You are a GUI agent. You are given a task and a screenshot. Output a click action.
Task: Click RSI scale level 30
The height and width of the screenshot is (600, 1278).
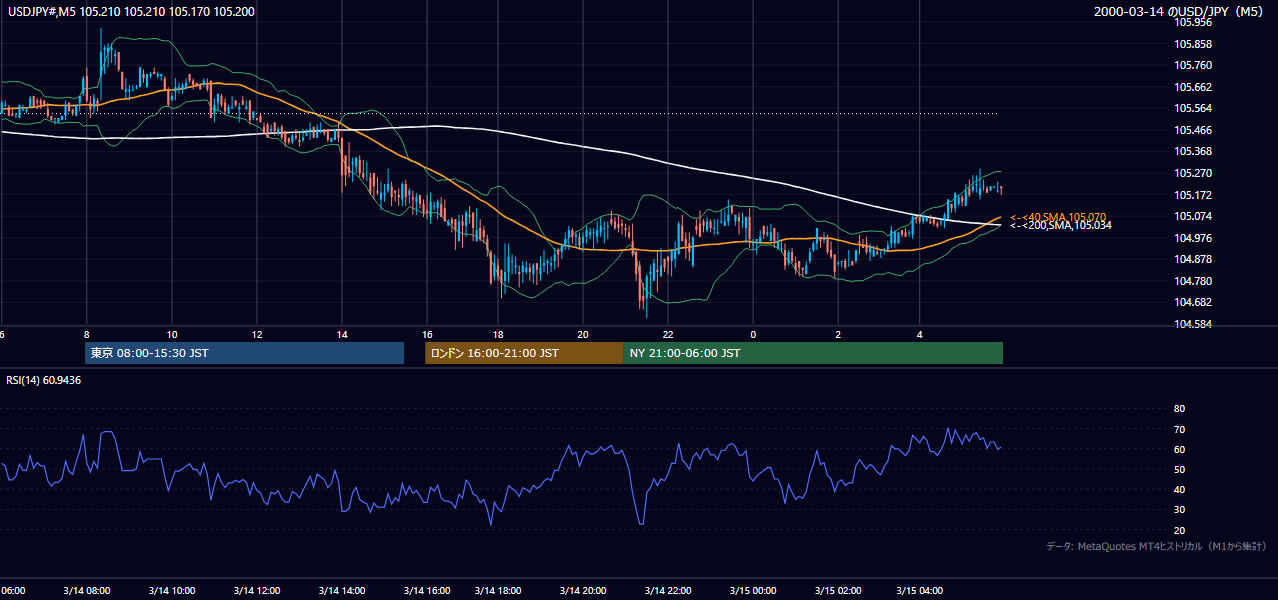pos(1180,510)
